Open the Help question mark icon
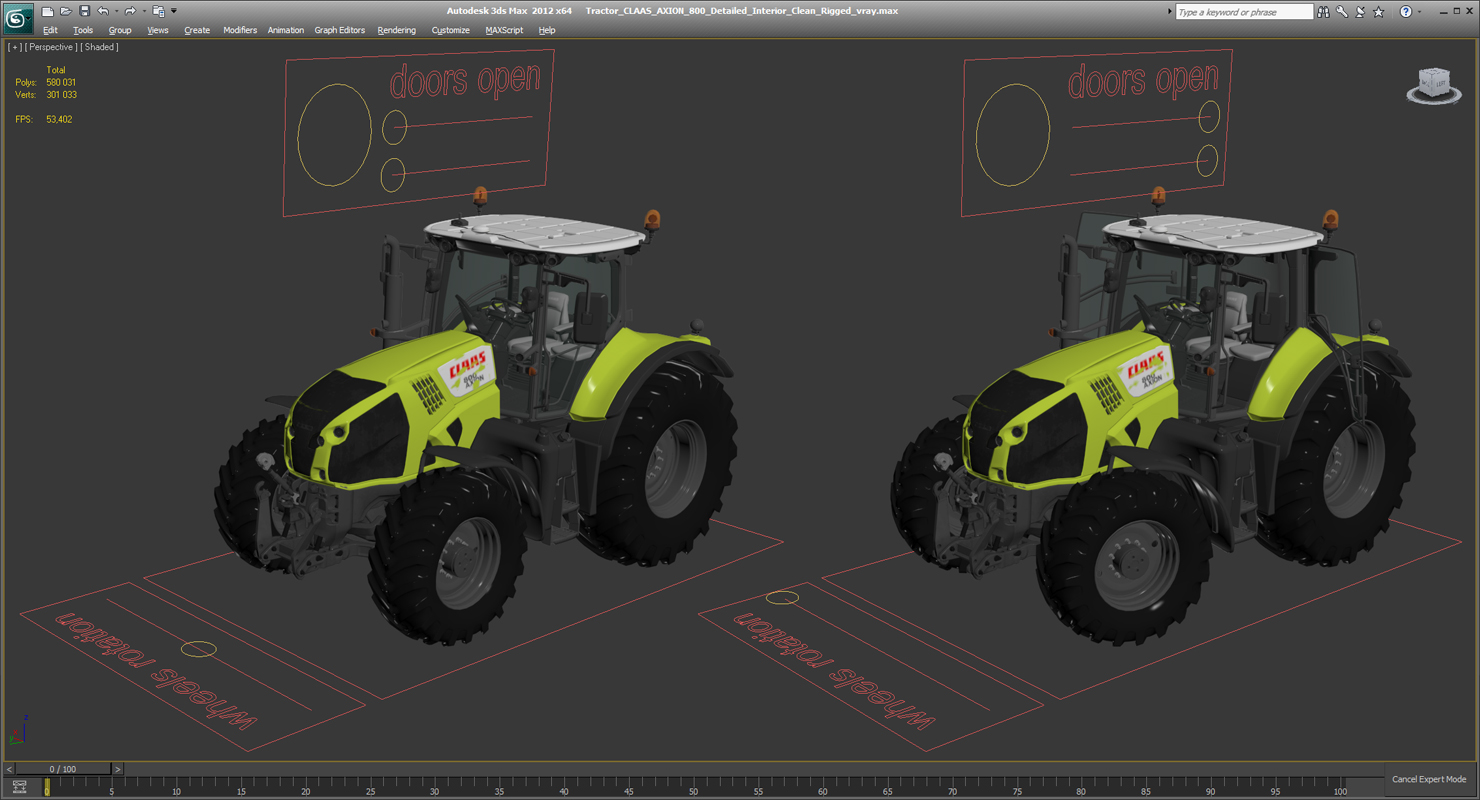The width and height of the screenshot is (1480, 800). pos(1406,12)
